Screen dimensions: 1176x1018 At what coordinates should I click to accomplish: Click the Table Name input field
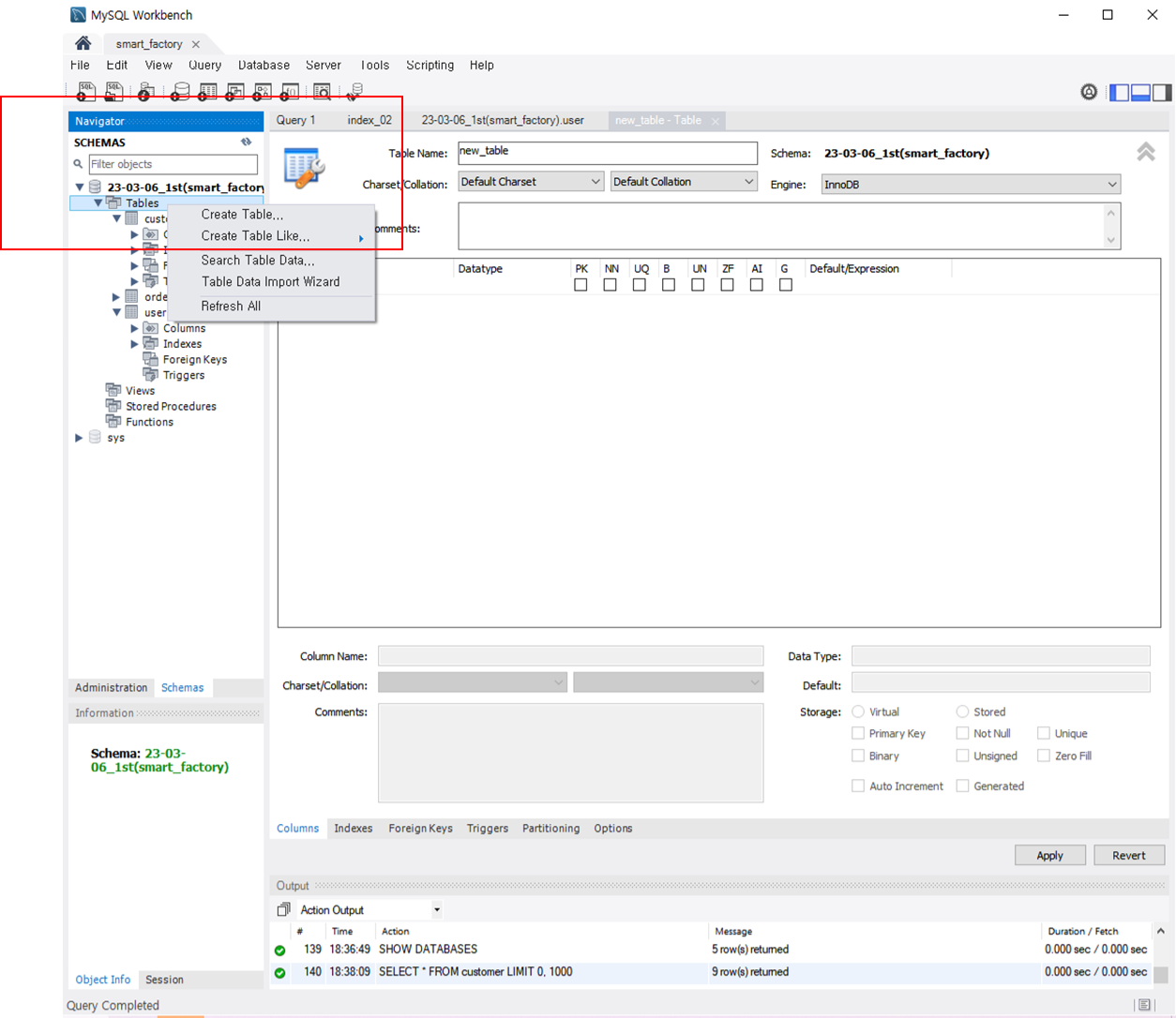pos(608,153)
